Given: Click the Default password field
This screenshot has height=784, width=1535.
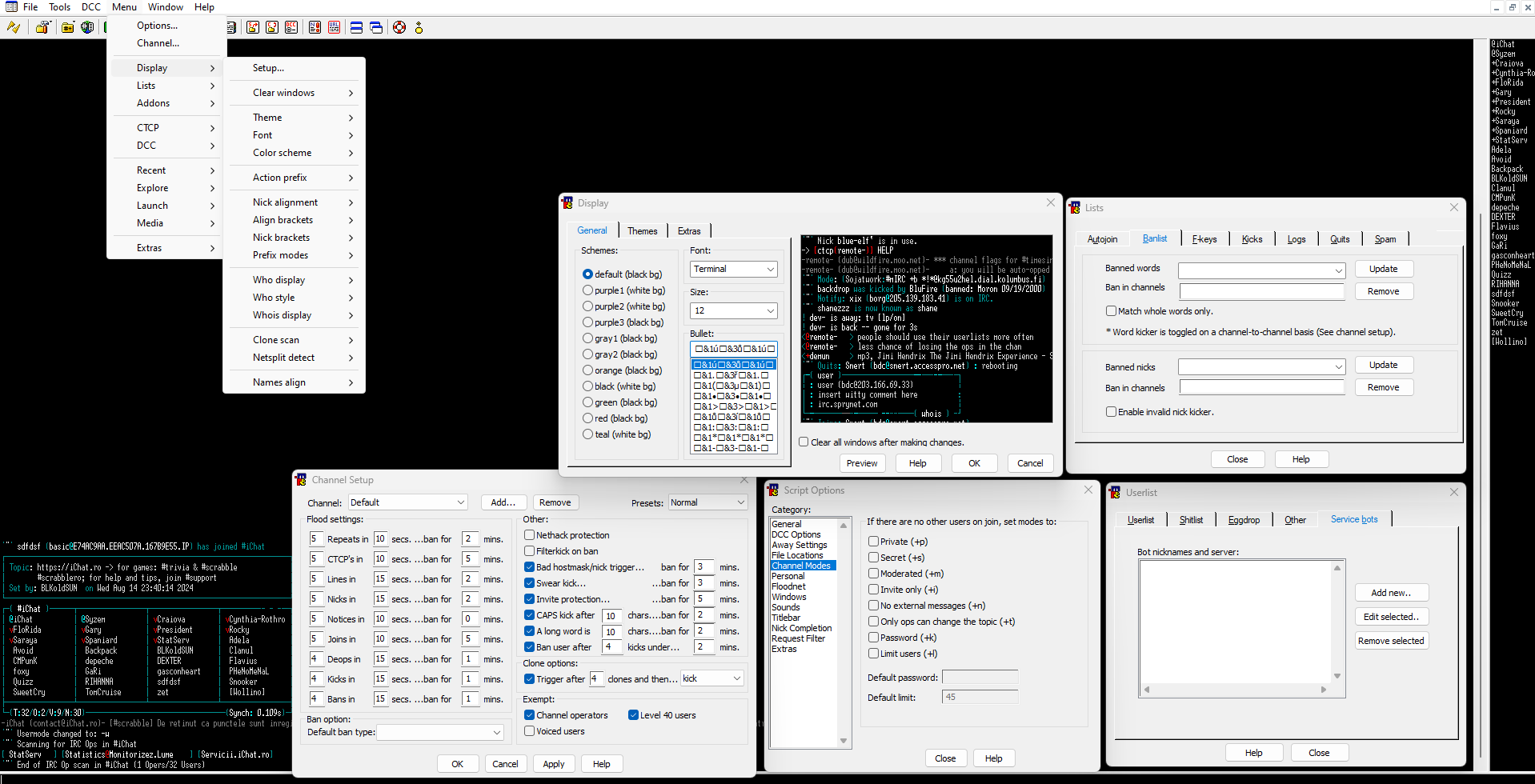Looking at the screenshot, I should coord(980,678).
